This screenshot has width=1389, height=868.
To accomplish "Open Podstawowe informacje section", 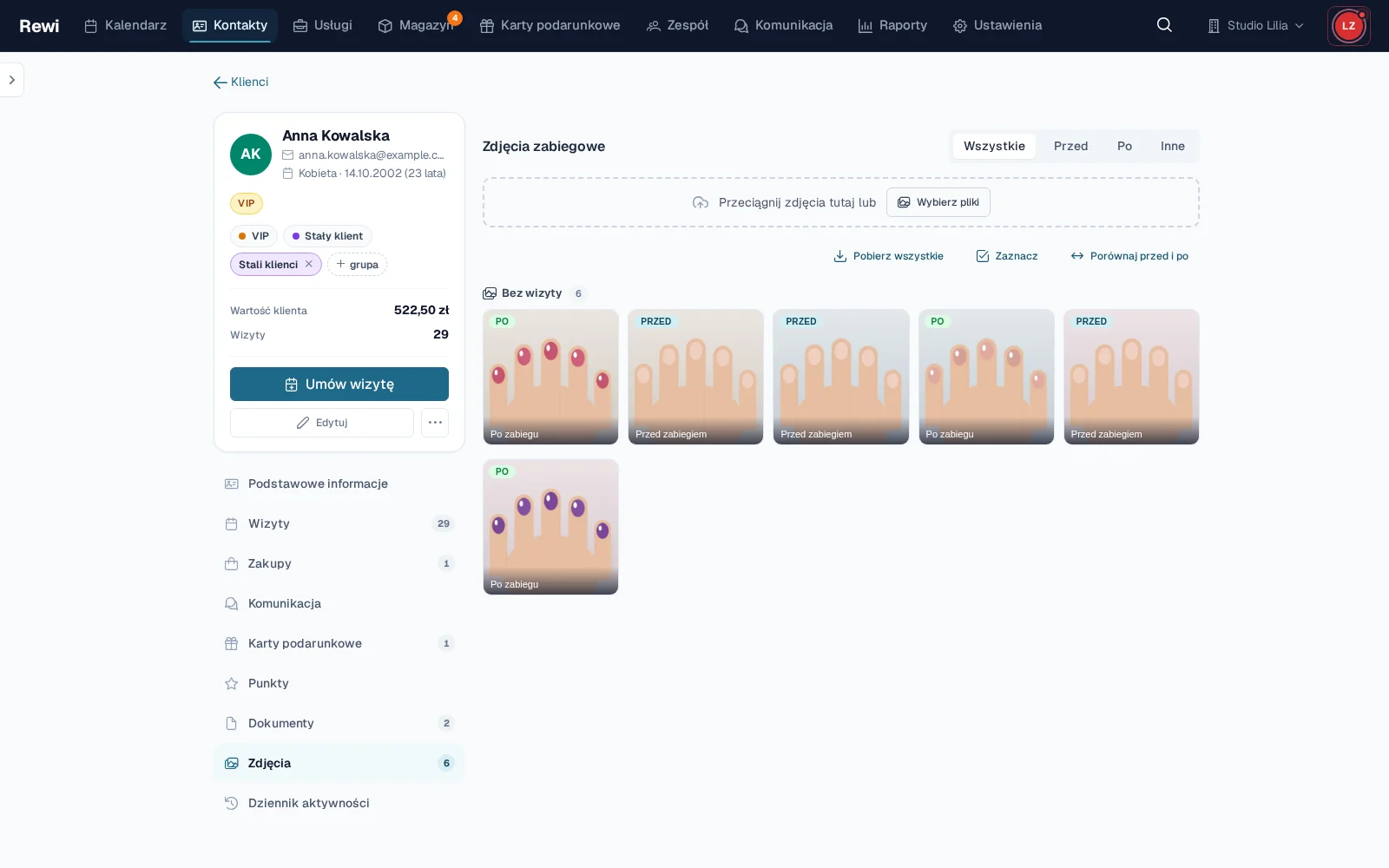I will point(339,483).
